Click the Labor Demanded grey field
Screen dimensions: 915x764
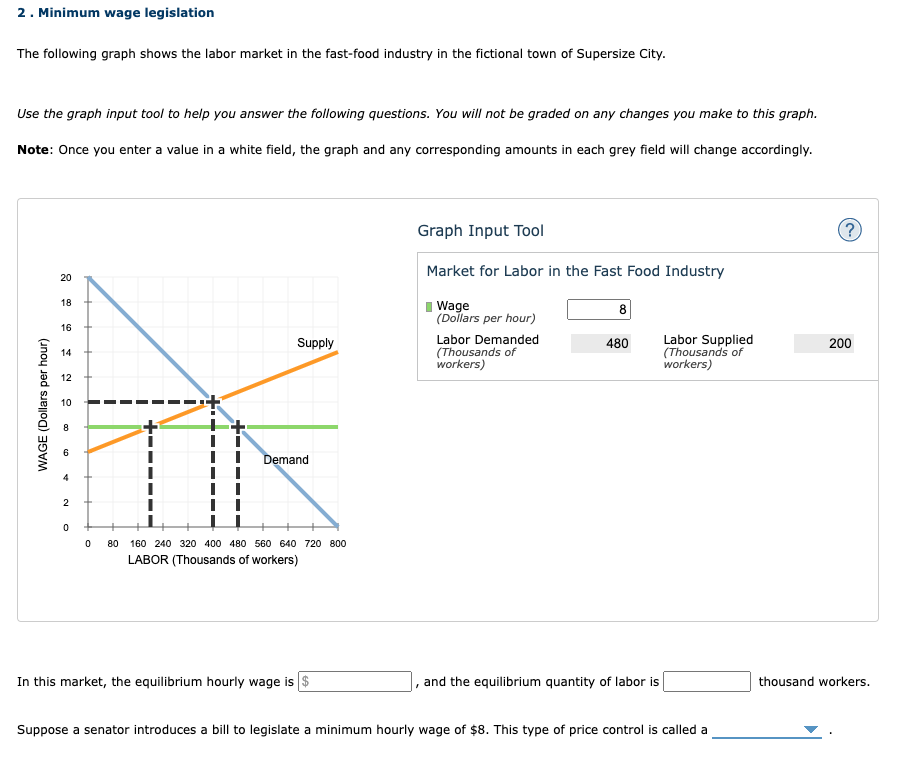pos(600,343)
